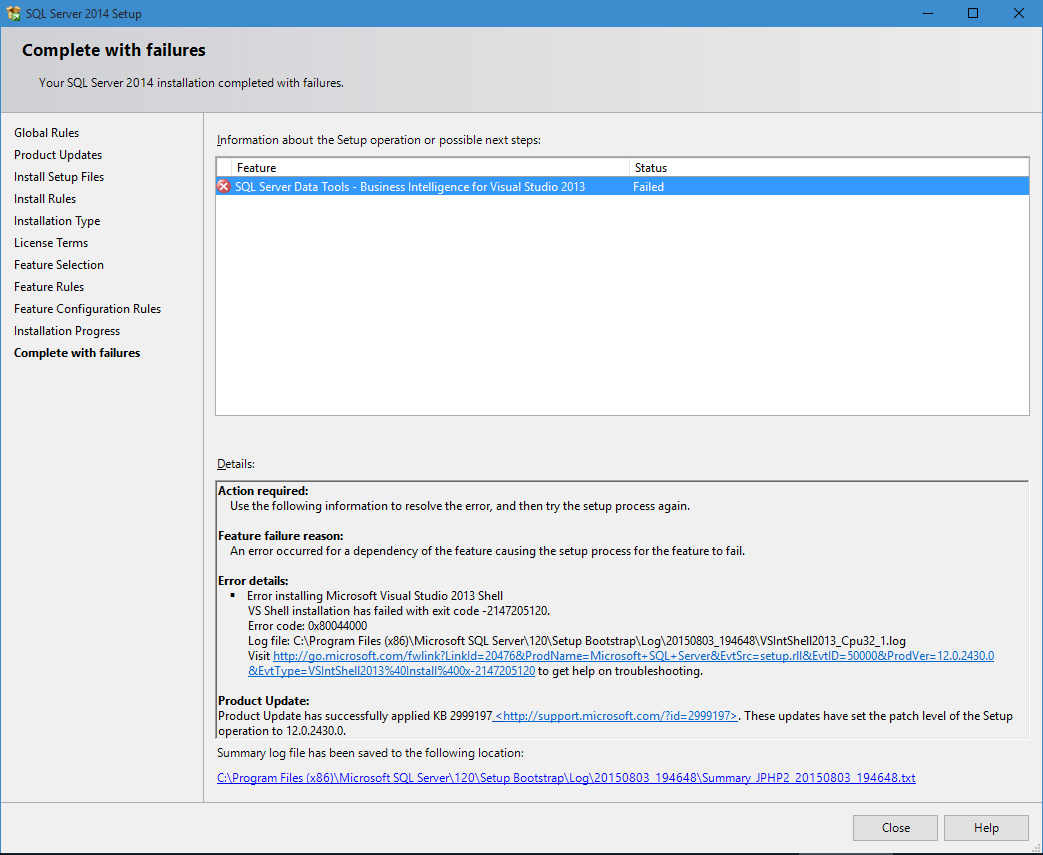Open the KB 2999197 support link

617,716
